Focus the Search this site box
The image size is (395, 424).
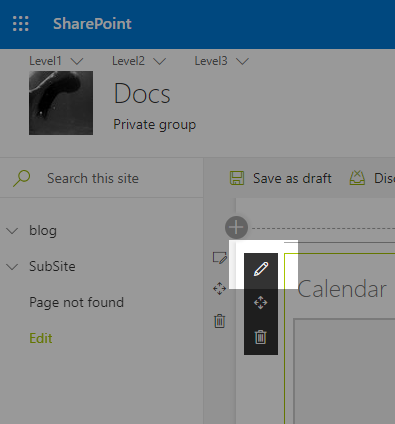101,178
